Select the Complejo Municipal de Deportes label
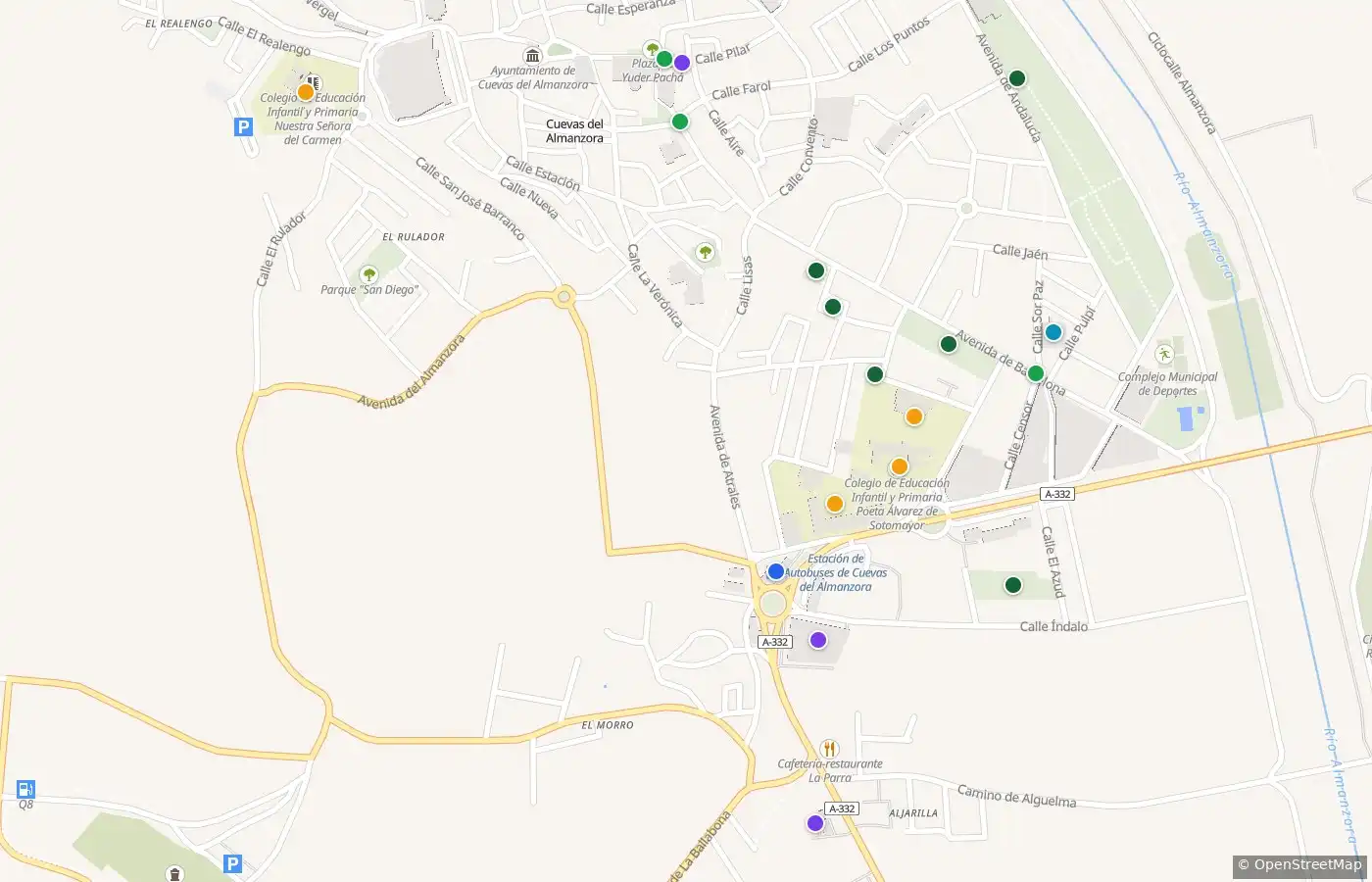The height and width of the screenshot is (882, 1372). coord(1168,384)
